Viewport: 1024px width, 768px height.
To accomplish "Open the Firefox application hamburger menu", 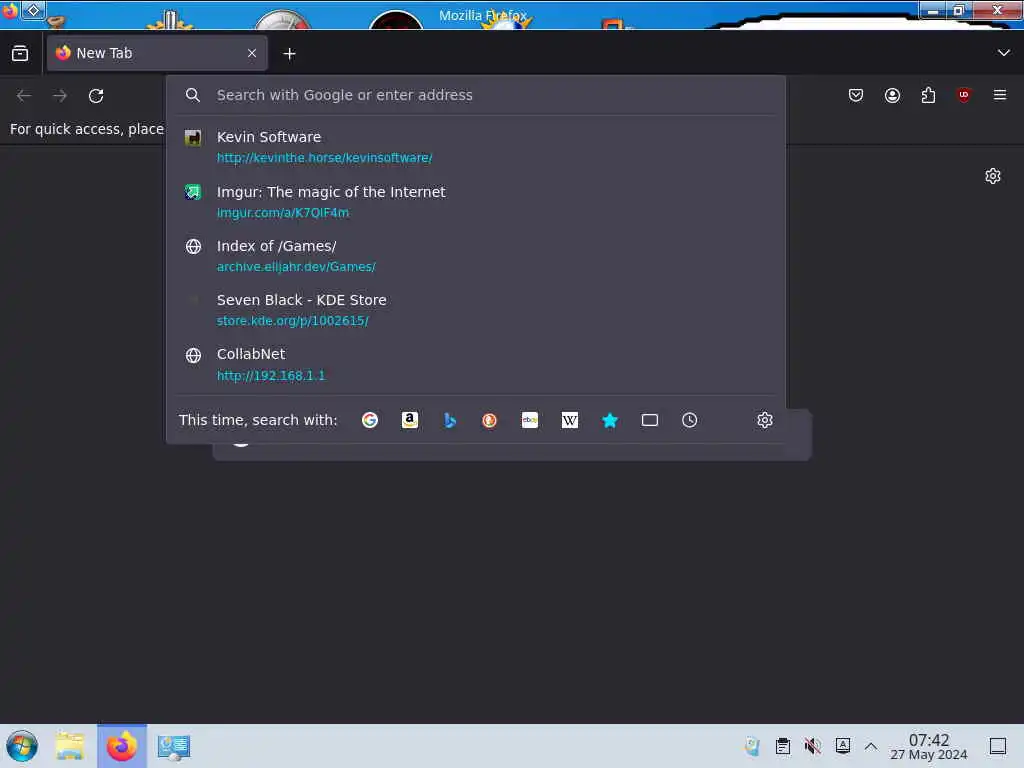I will tap(1000, 95).
